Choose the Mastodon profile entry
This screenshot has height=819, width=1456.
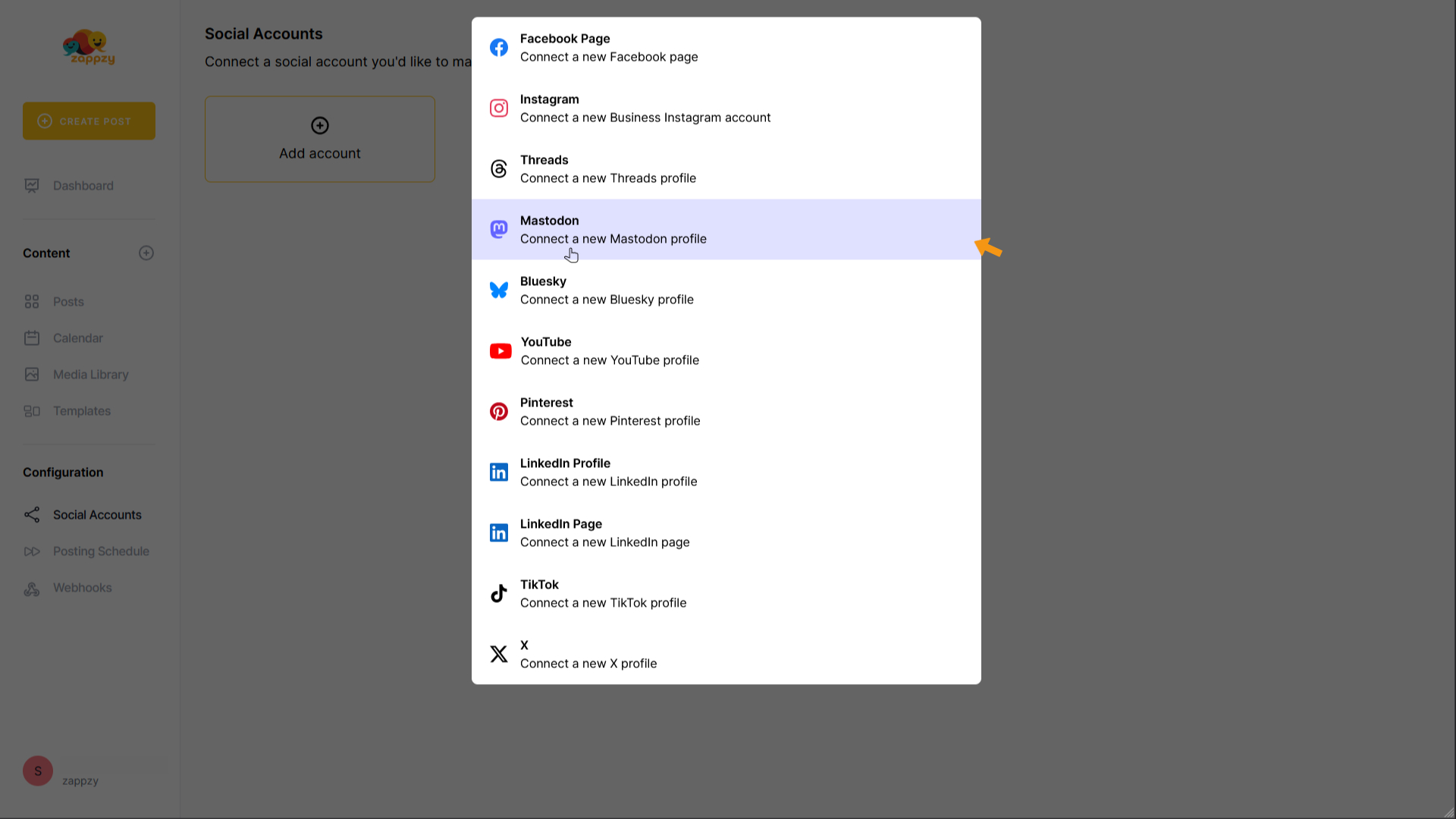tap(726, 230)
